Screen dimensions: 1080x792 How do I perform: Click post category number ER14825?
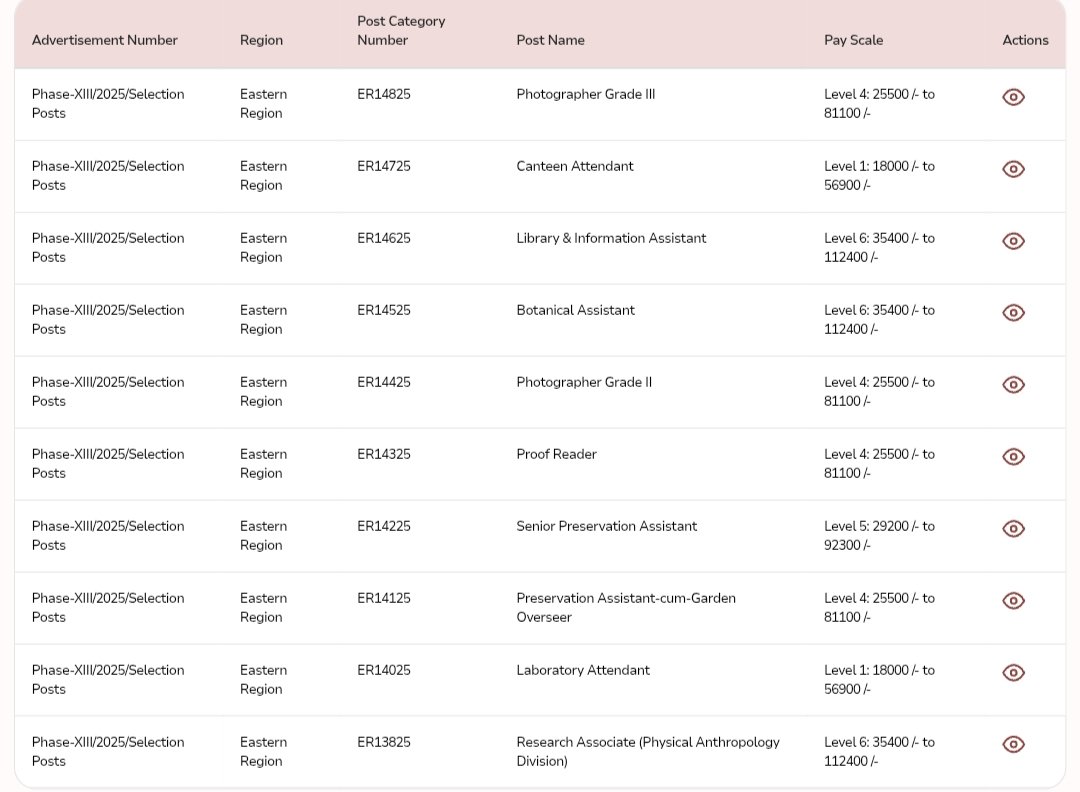point(383,94)
